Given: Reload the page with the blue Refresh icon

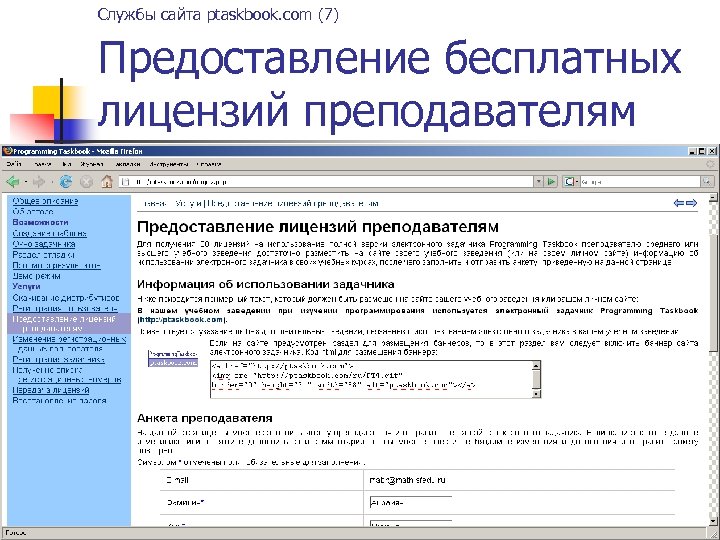Looking at the screenshot, I should tap(66, 182).
